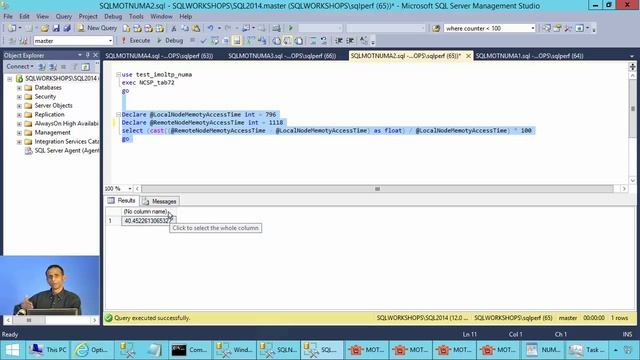Switch to the SQLMOTNUMA1.sql tab
This screenshot has width=640, height=360.
tap(529, 56)
